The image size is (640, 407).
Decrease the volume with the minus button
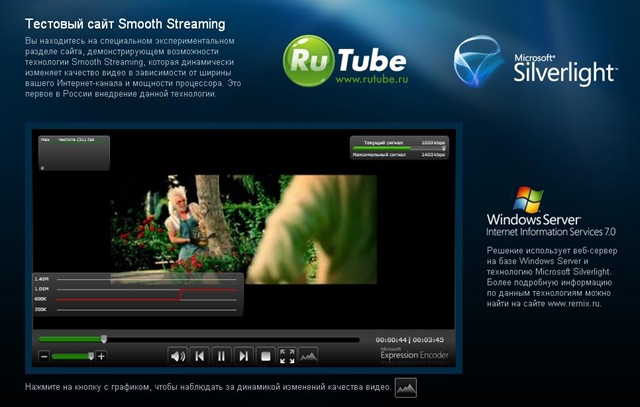tap(44, 356)
